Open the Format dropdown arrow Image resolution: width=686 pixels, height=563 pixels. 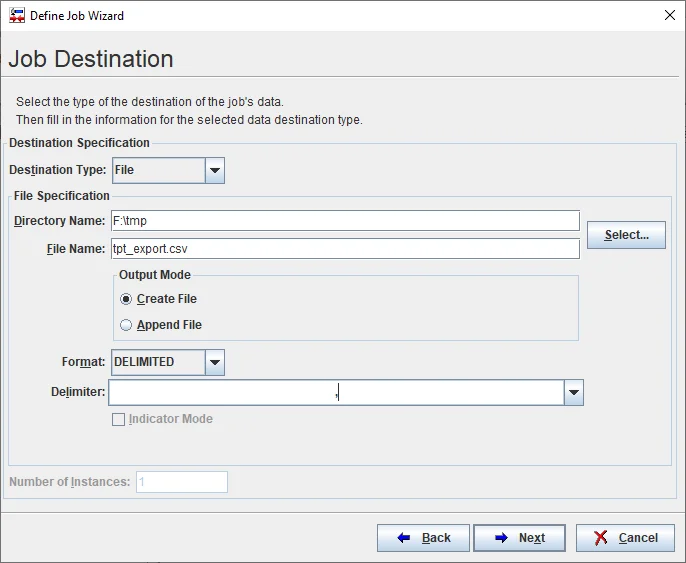coord(214,362)
